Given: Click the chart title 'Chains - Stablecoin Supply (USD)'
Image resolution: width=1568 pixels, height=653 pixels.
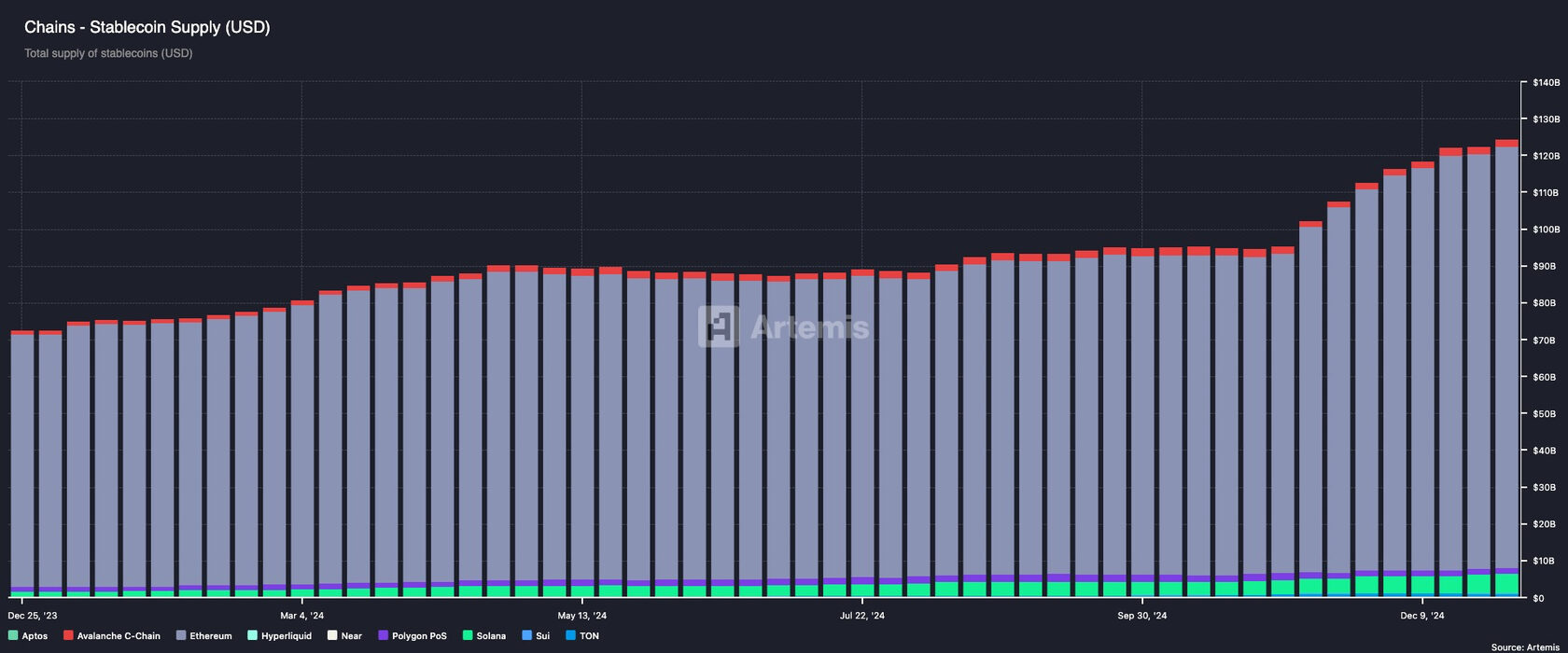Looking at the screenshot, I should point(147,27).
